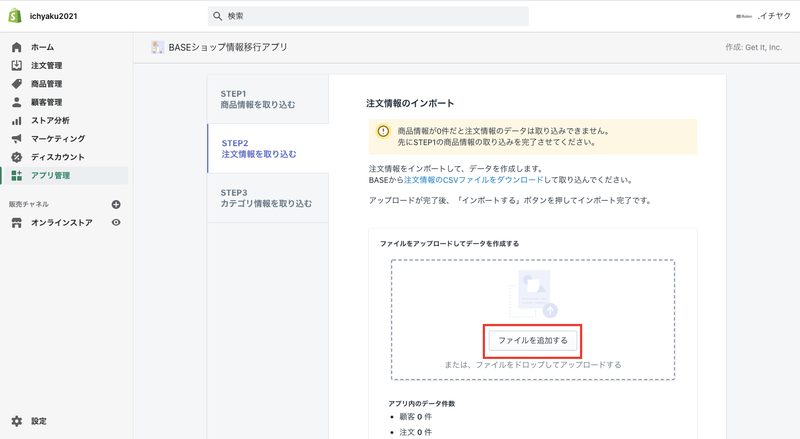Click the ichyaku2021 store name

click(x=54, y=16)
